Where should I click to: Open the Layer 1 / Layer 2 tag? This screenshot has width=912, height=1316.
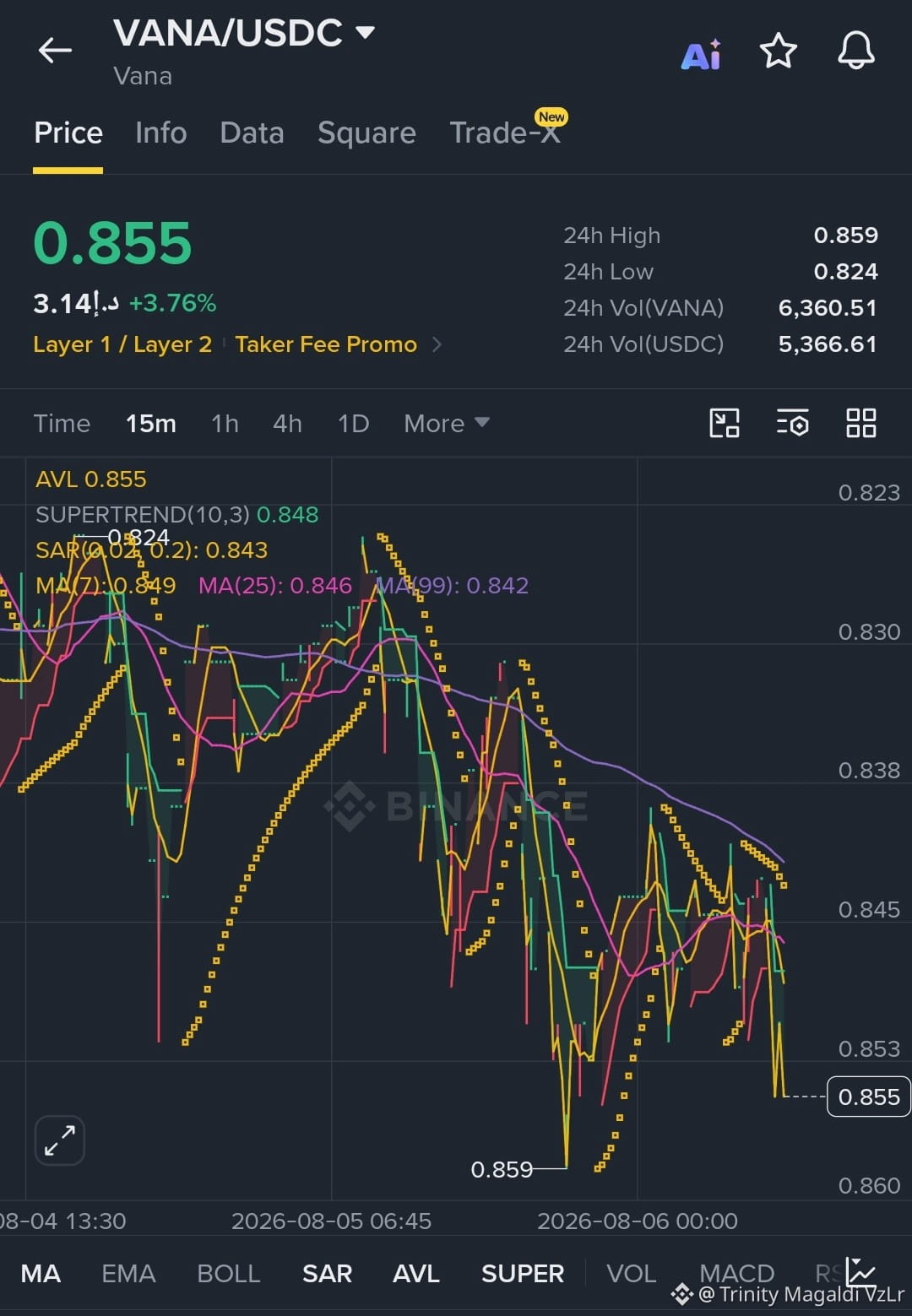click(x=122, y=344)
